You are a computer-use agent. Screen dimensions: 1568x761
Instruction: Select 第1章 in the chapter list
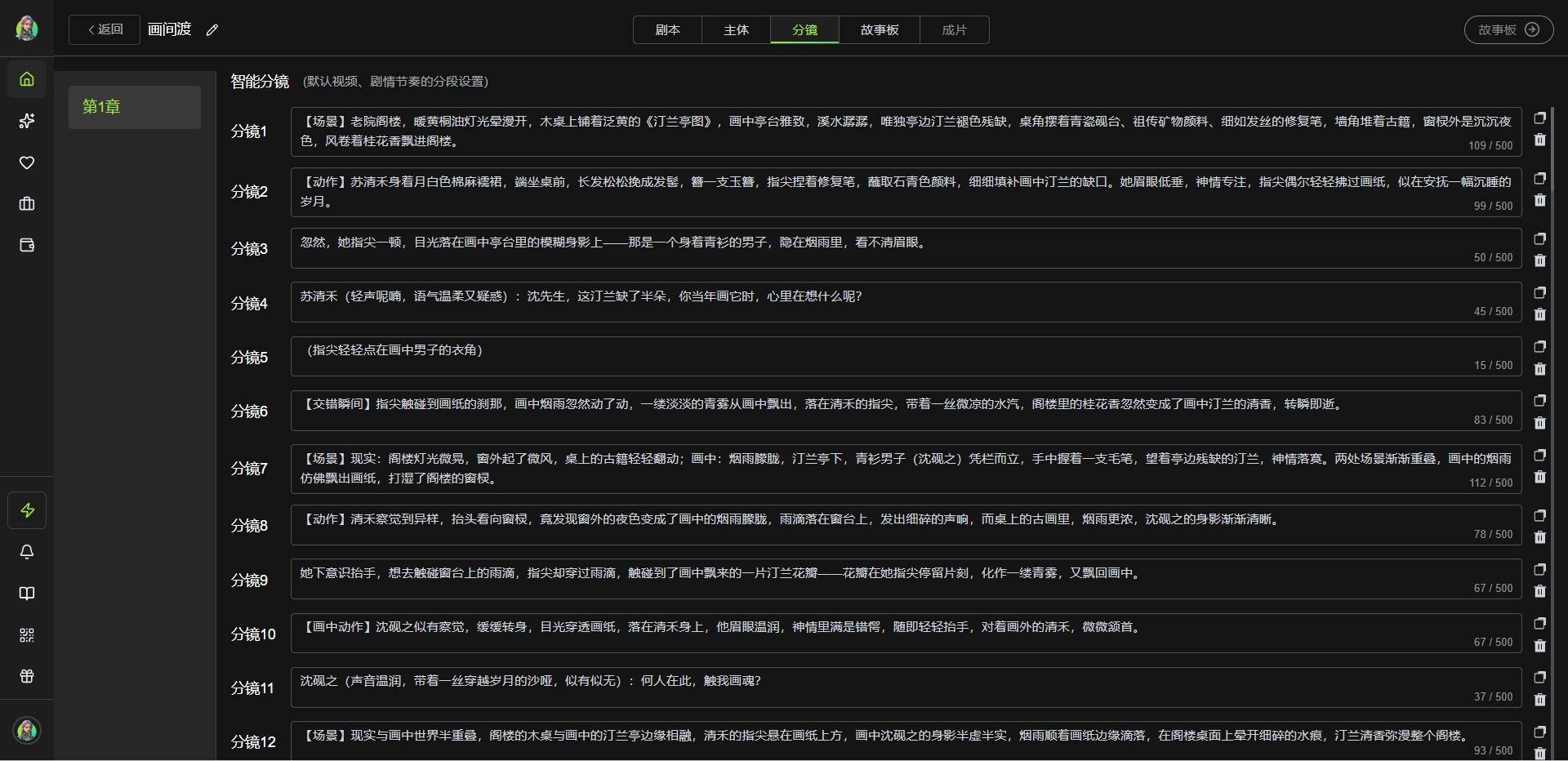tap(135, 107)
